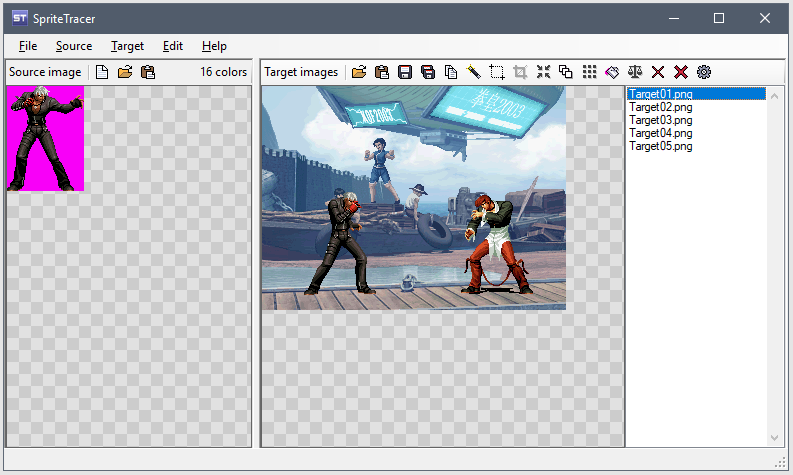Select Target05.png in the file list
Viewport: 793px width, 475px height.
click(x=660, y=146)
